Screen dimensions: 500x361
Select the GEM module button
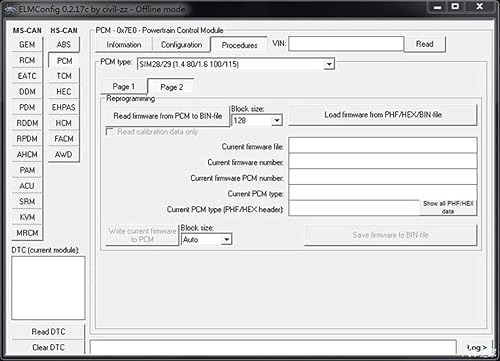27,45
